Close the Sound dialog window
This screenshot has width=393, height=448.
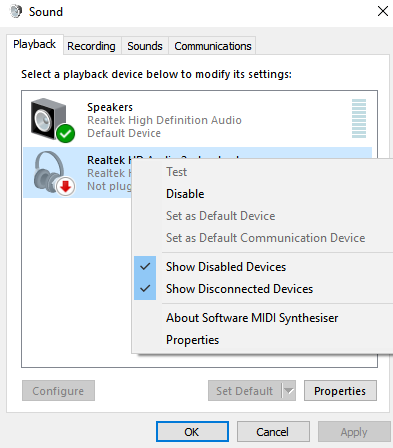383,11
